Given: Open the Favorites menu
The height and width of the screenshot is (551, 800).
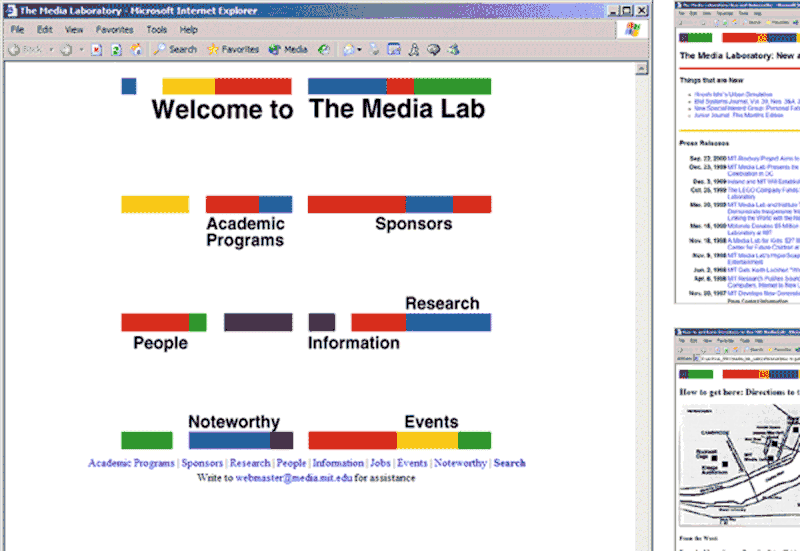Looking at the screenshot, I should tap(115, 30).
